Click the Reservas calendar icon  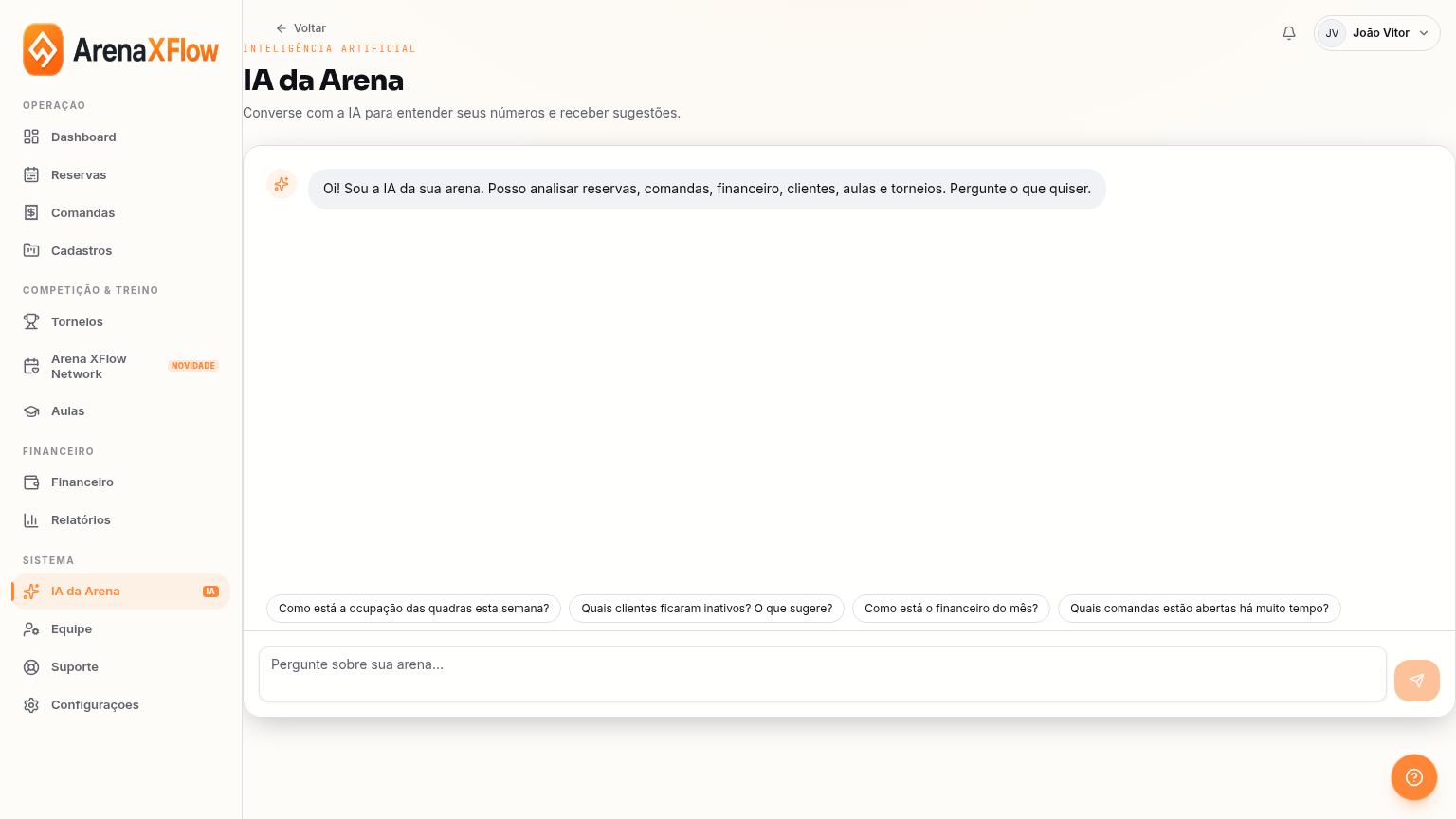coord(31,174)
